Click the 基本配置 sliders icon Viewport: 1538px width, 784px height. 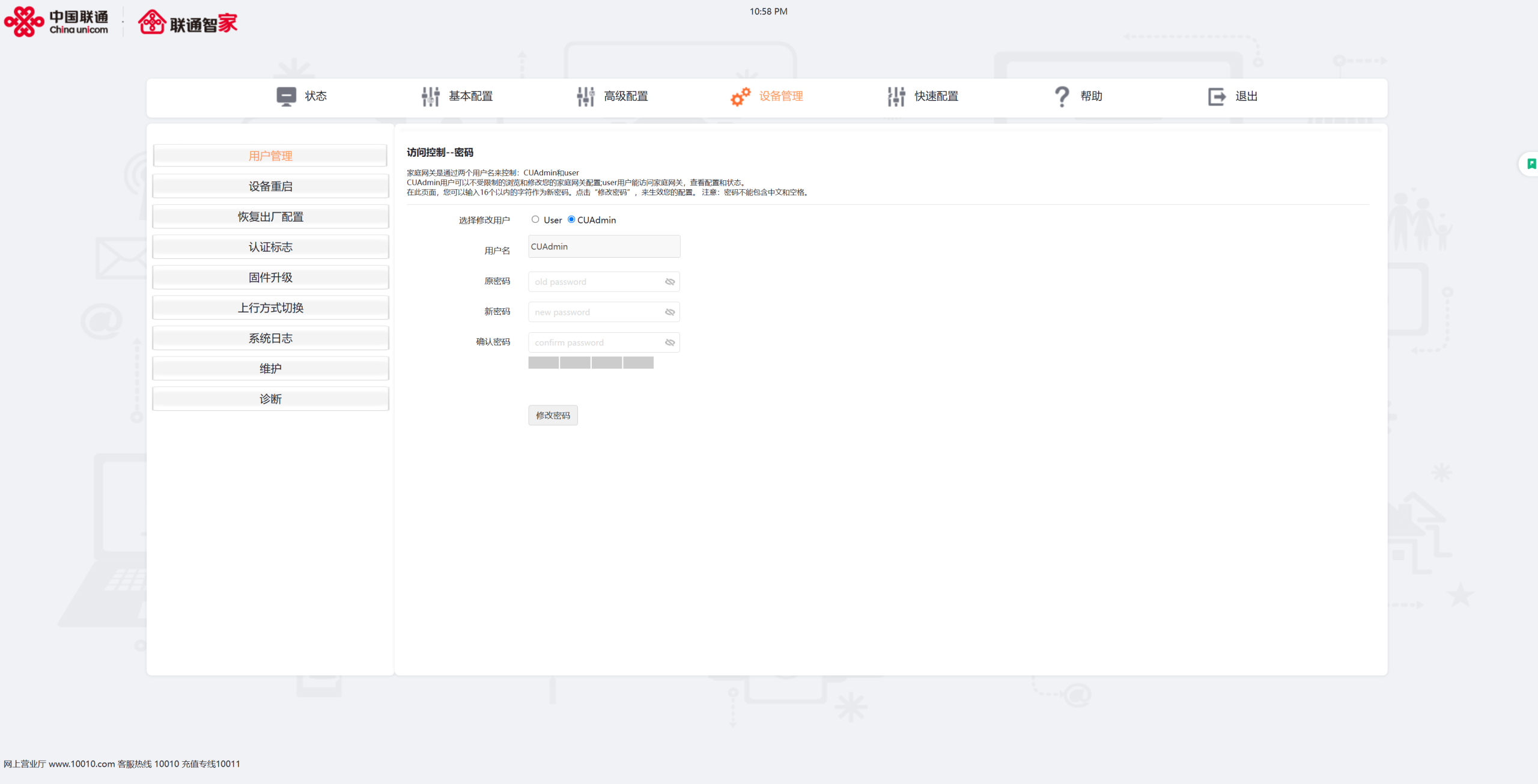(x=431, y=96)
